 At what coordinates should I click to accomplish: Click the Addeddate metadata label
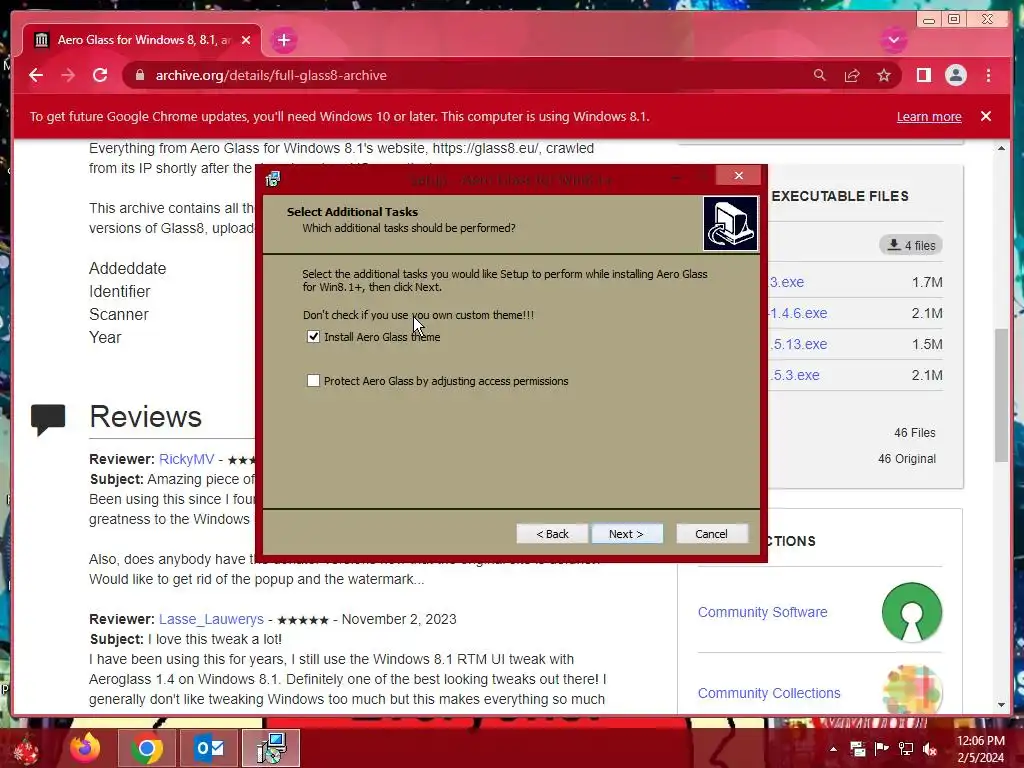[127, 268]
